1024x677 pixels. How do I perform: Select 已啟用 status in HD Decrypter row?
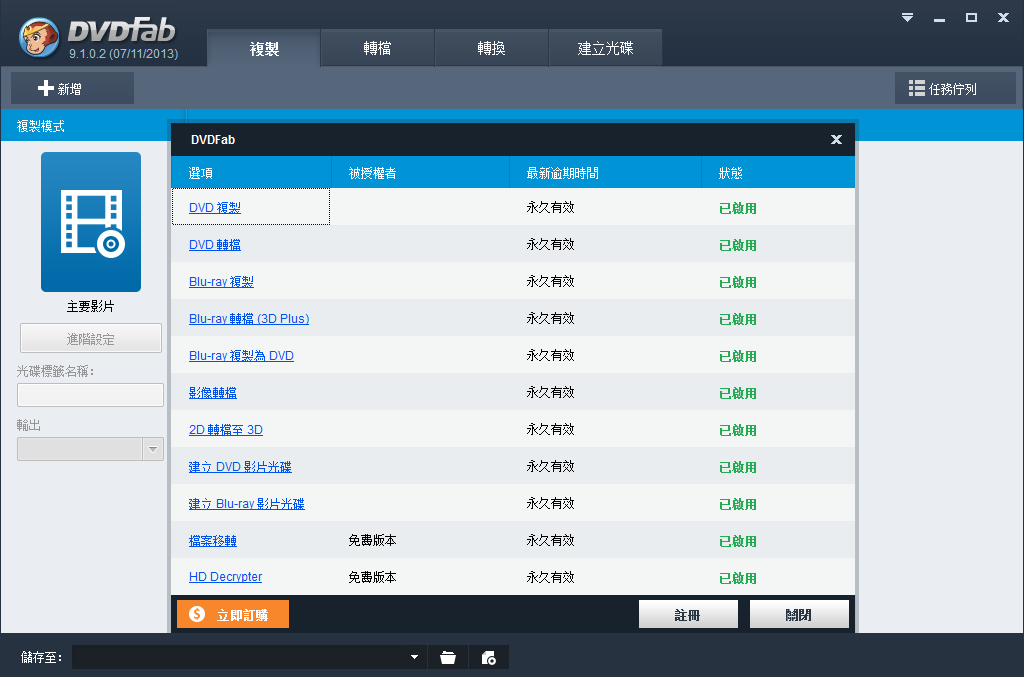pos(738,578)
